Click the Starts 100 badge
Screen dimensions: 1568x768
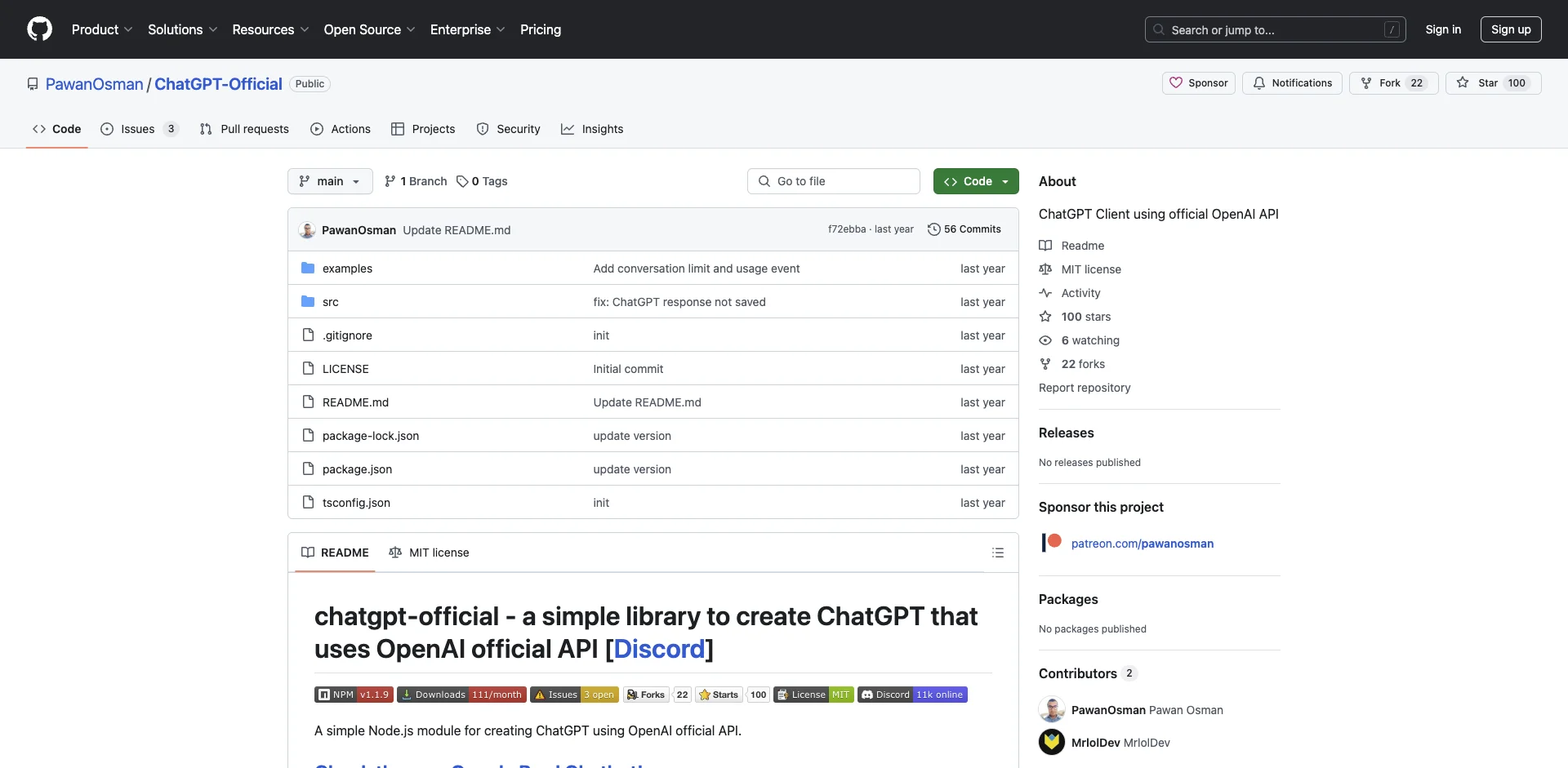[x=733, y=695]
